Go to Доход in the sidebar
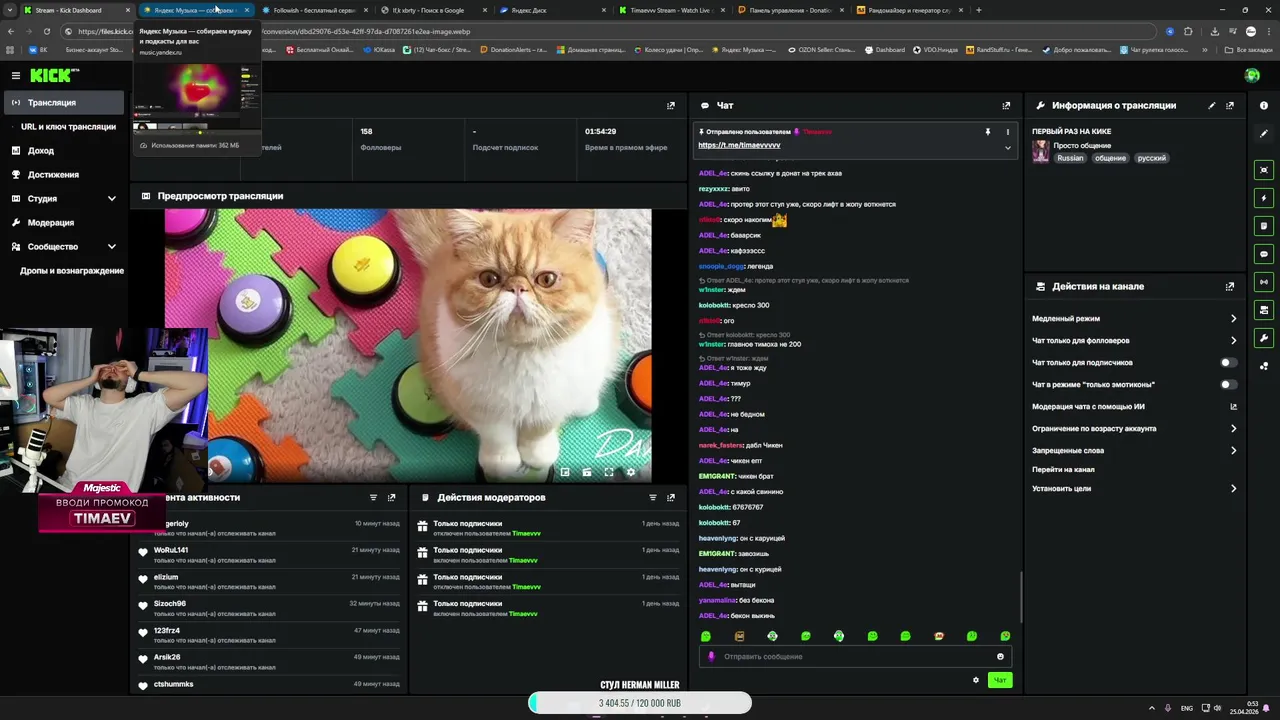This screenshot has width=1280, height=720. click(x=64, y=150)
